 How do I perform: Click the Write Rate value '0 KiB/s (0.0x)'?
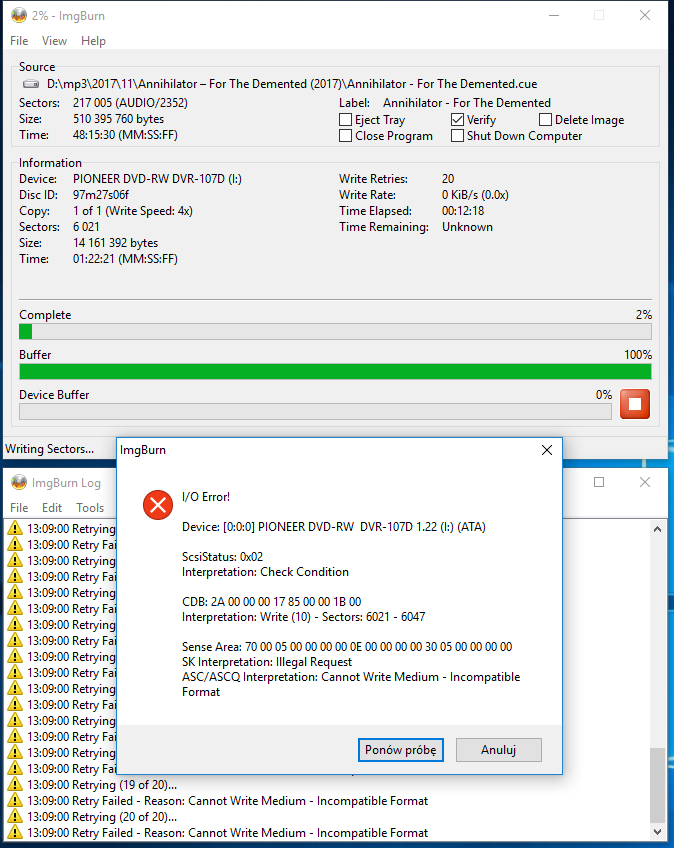pos(475,195)
